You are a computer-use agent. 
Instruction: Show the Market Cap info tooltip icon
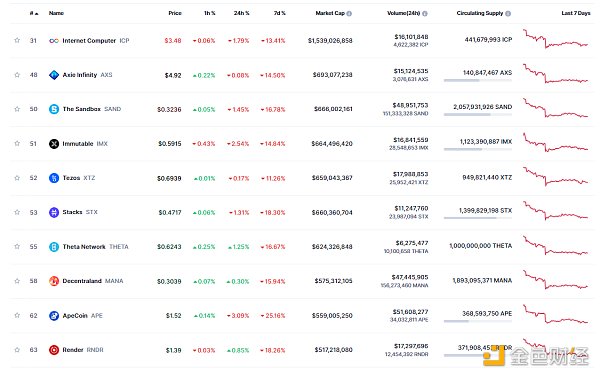coord(349,13)
